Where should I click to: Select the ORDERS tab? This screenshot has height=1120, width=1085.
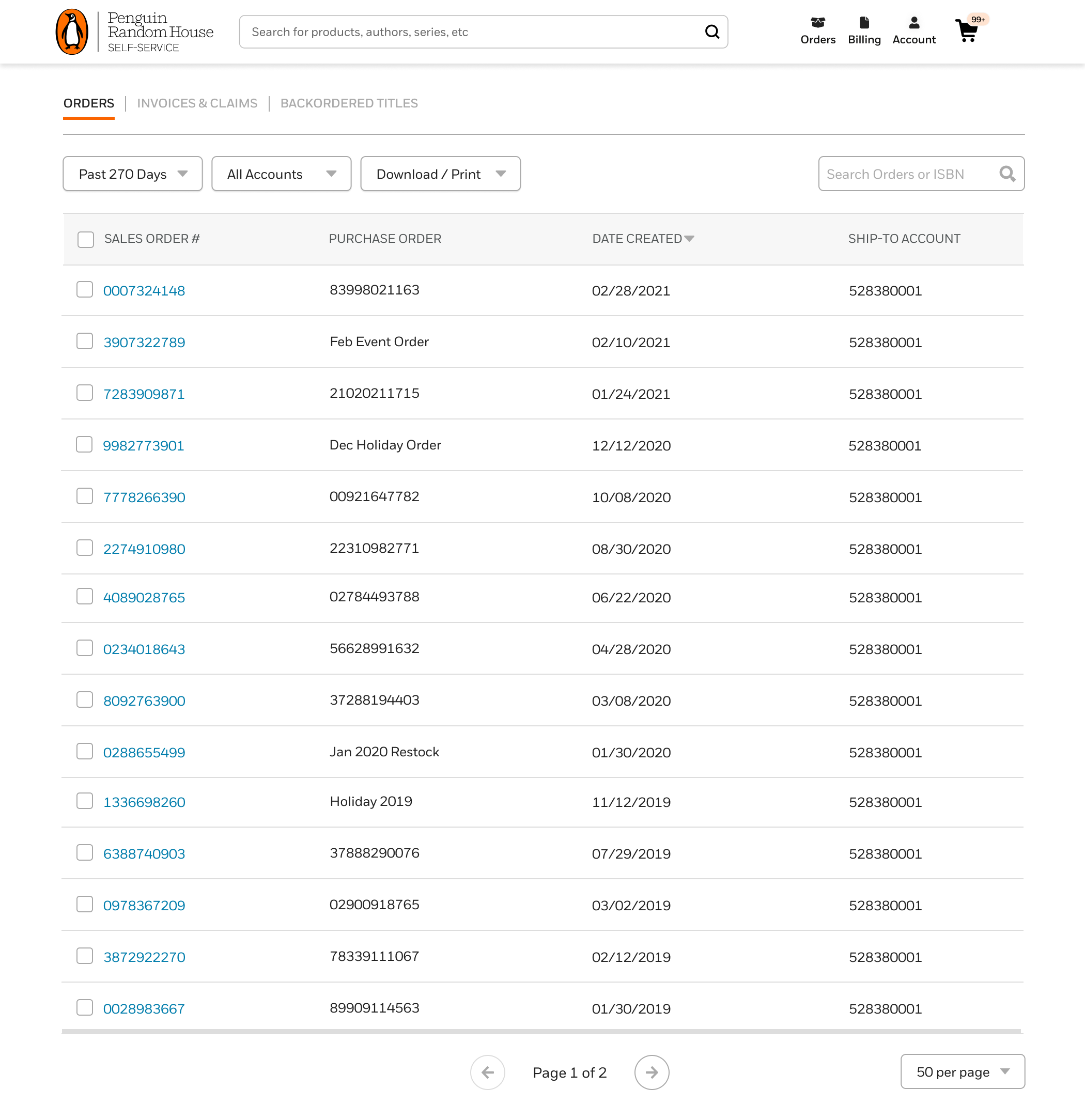tap(88, 103)
